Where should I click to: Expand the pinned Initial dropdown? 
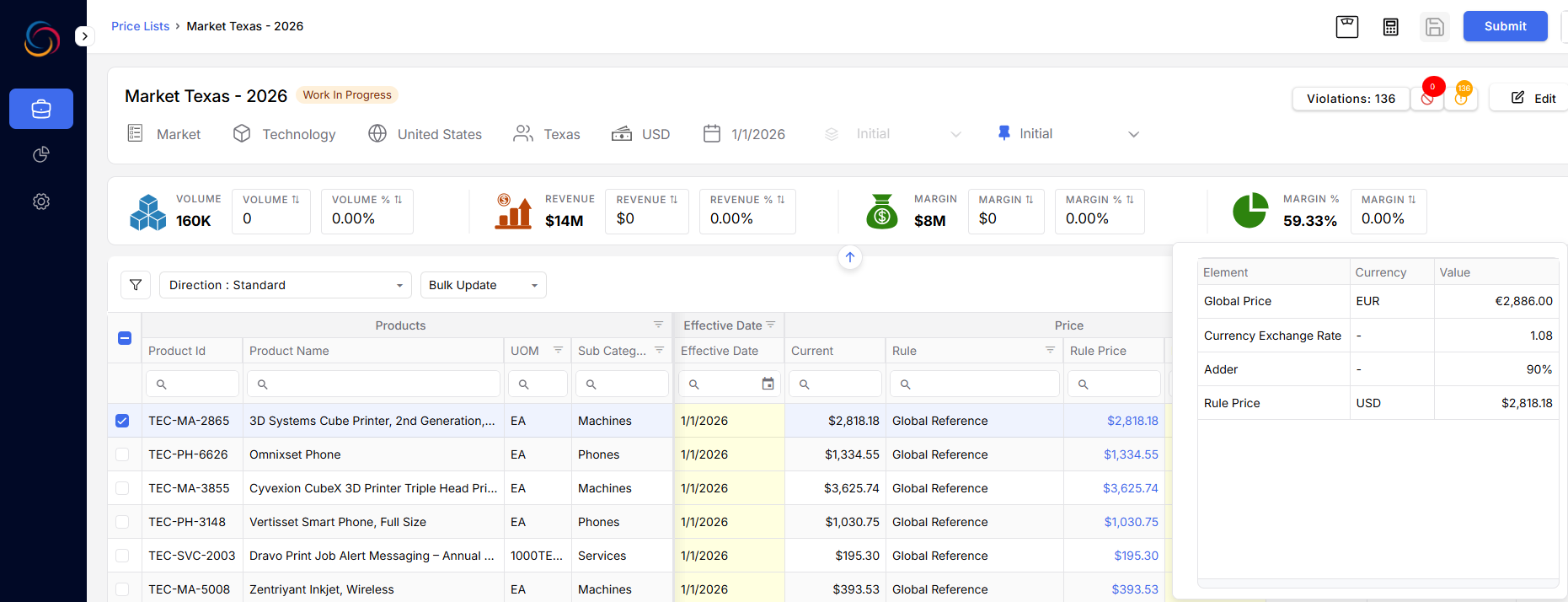coord(1068,134)
